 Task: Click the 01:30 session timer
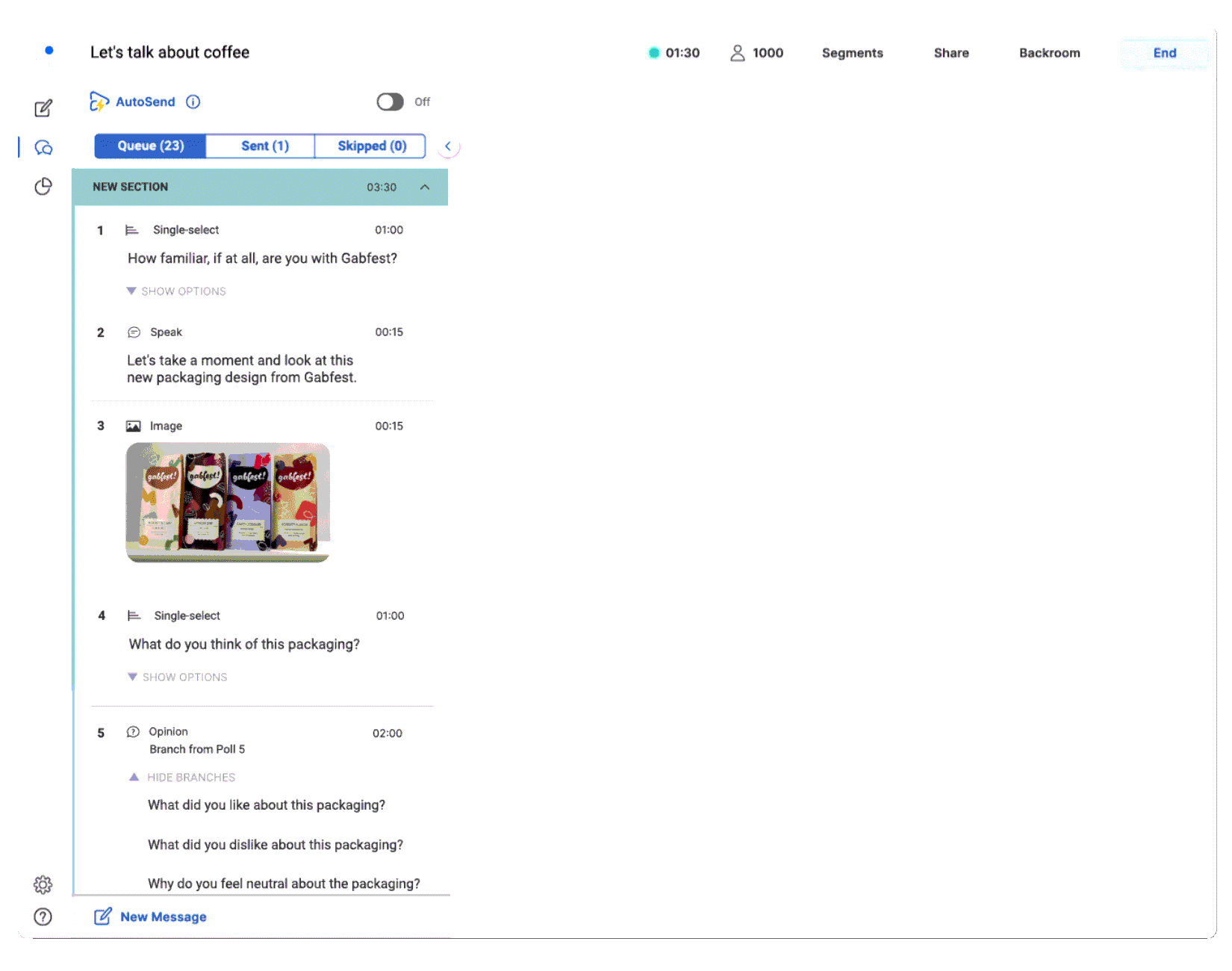click(x=682, y=52)
